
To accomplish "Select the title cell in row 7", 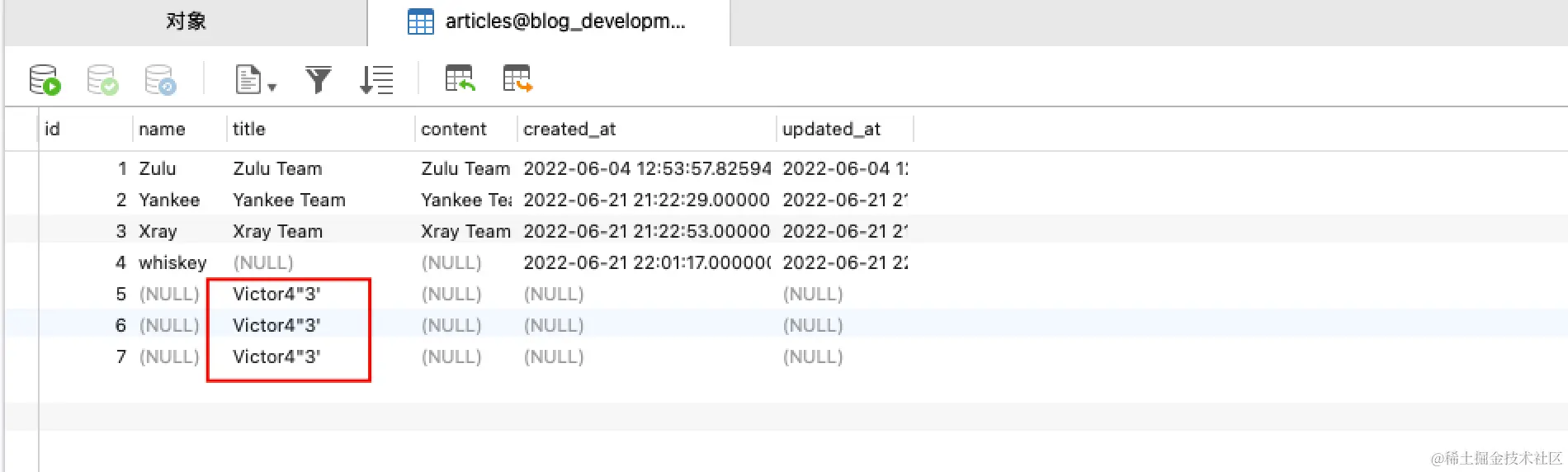I will click(x=276, y=356).
